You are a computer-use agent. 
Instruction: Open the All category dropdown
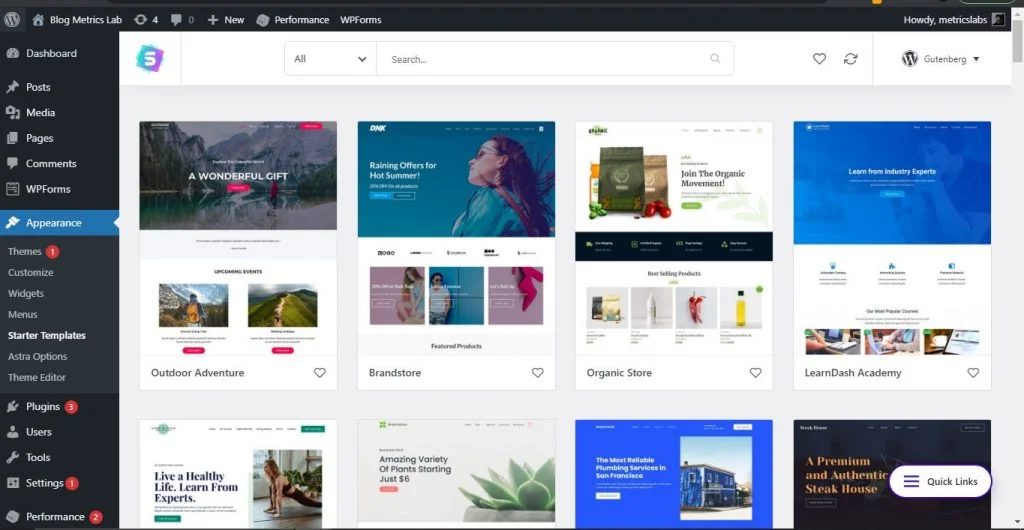pyautogui.click(x=330, y=59)
